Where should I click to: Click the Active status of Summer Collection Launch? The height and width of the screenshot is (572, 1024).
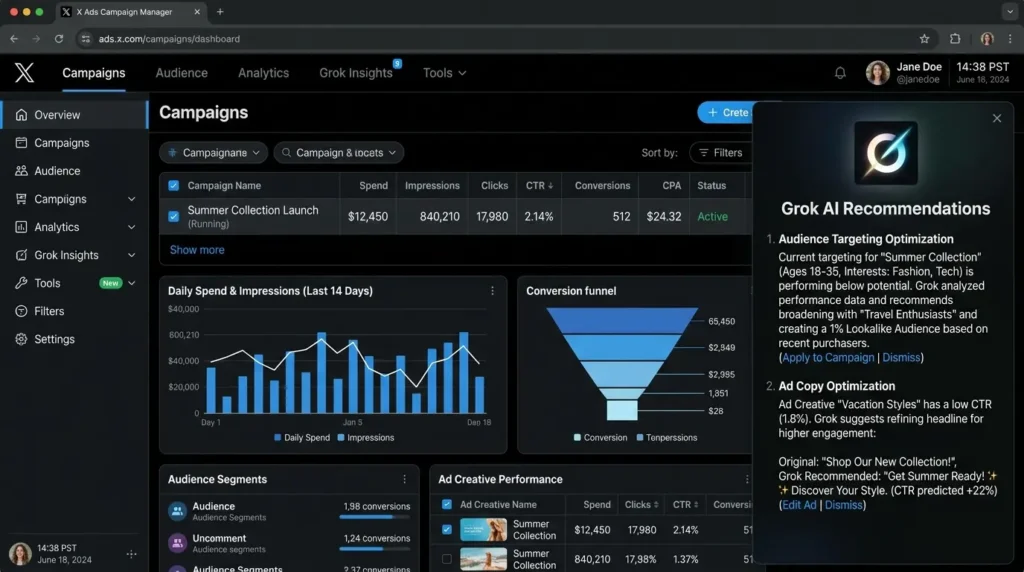pyautogui.click(x=712, y=216)
